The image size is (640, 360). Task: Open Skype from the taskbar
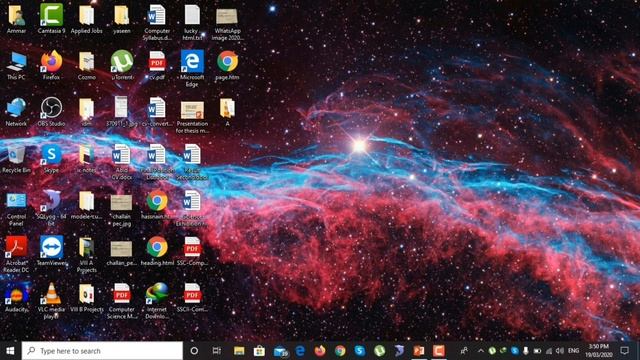360,351
